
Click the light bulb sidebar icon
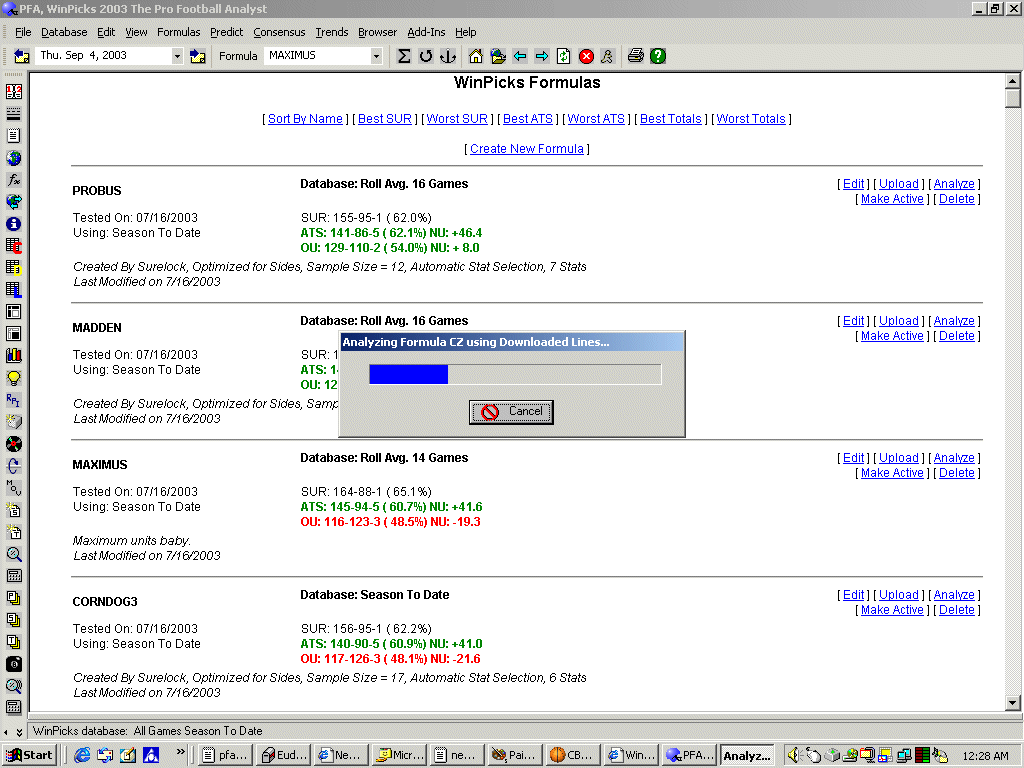[x=13, y=378]
